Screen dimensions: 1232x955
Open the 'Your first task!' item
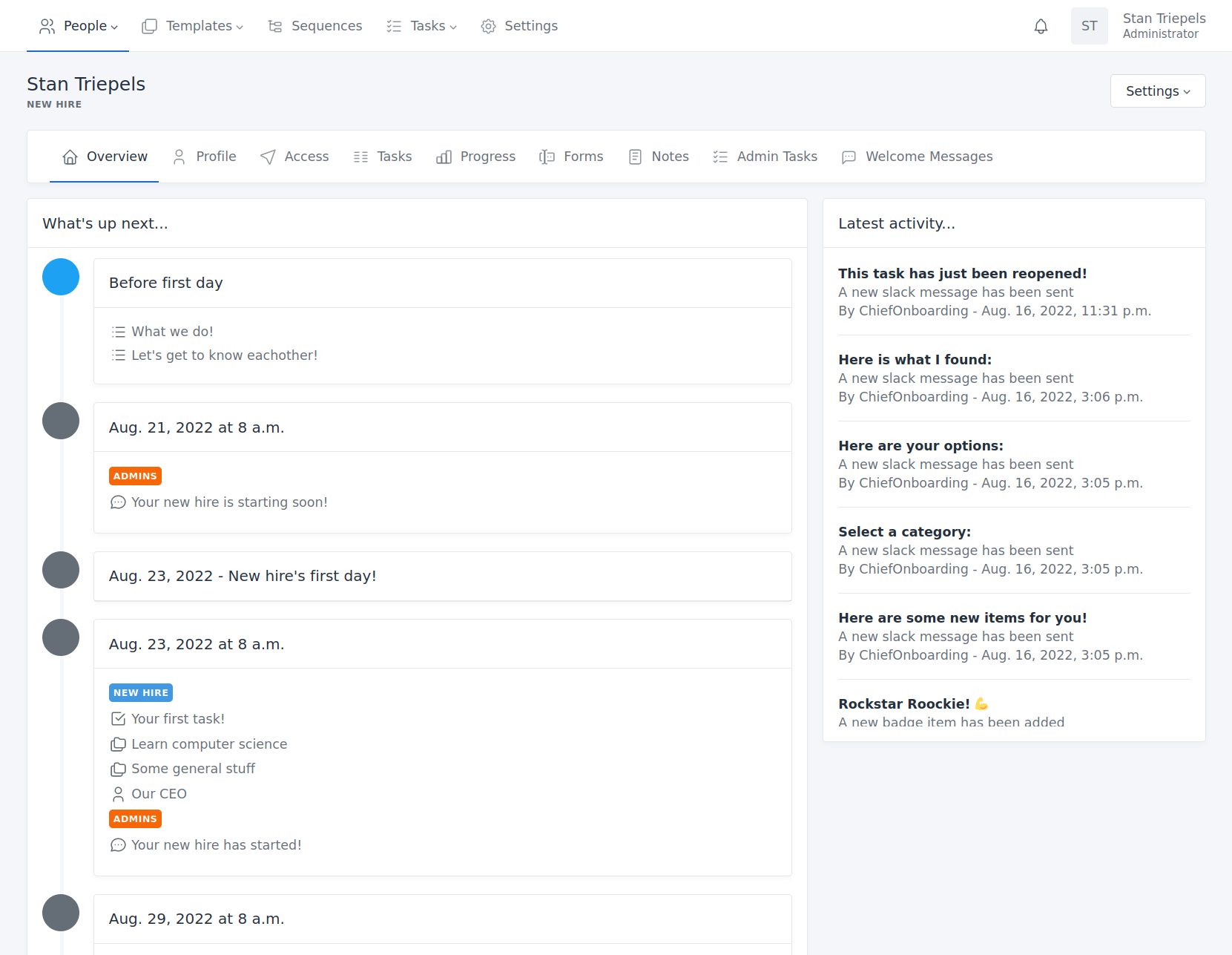(178, 719)
